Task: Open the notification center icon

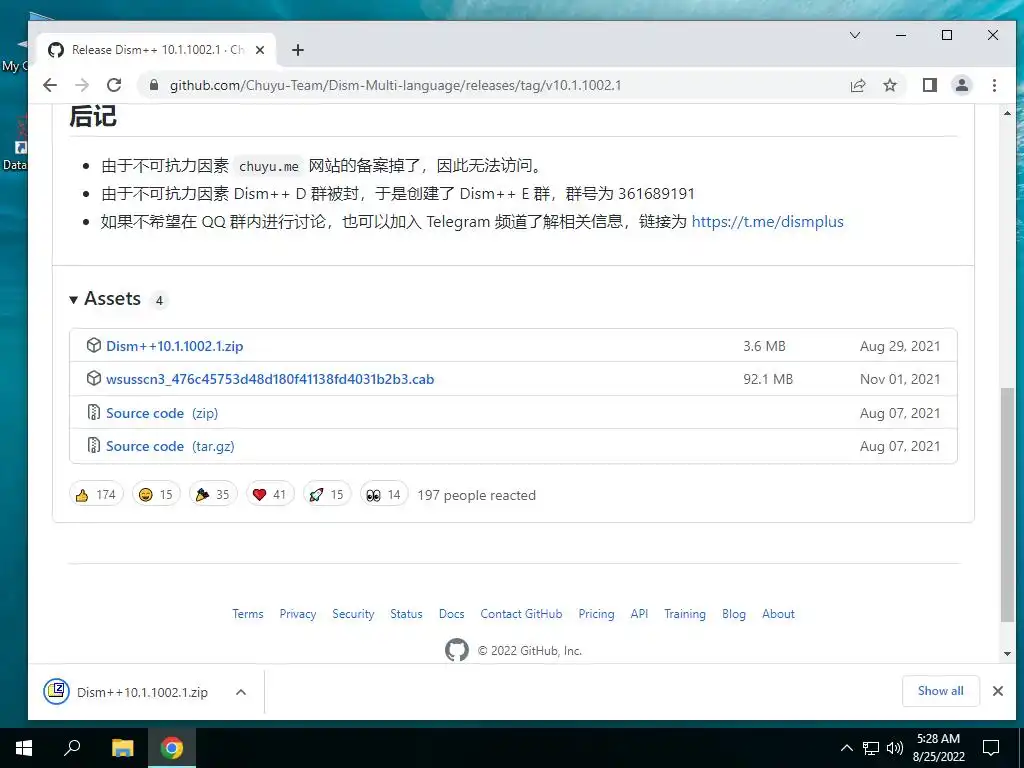Action: (991, 748)
